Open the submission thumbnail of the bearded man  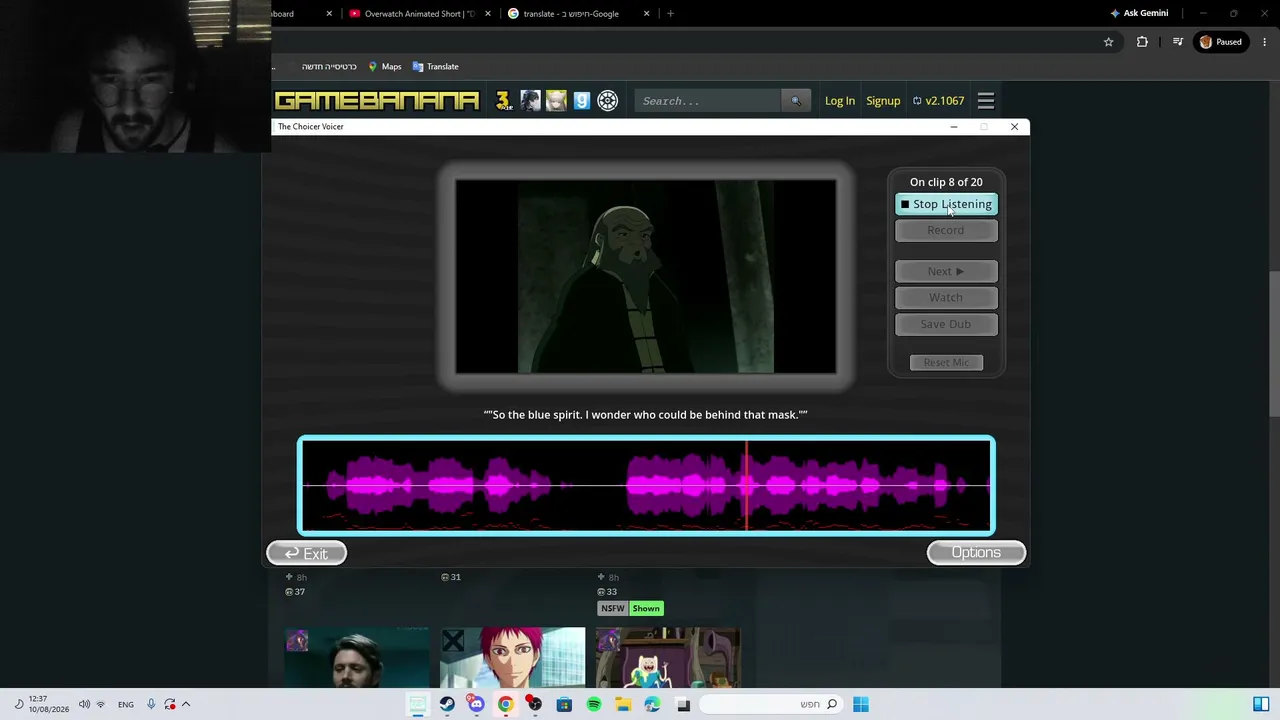357,658
